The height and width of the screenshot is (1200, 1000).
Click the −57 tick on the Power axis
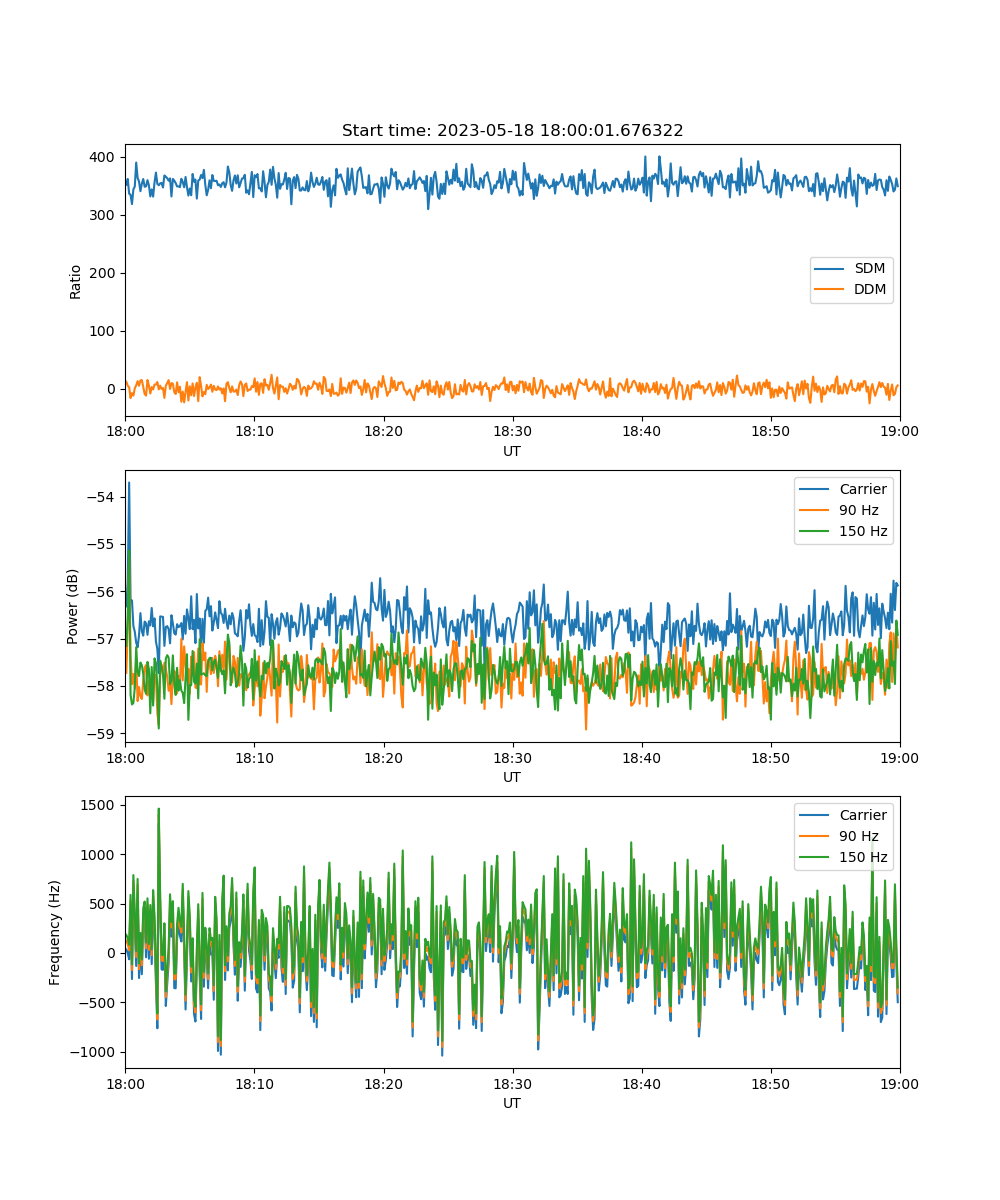(x=103, y=638)
